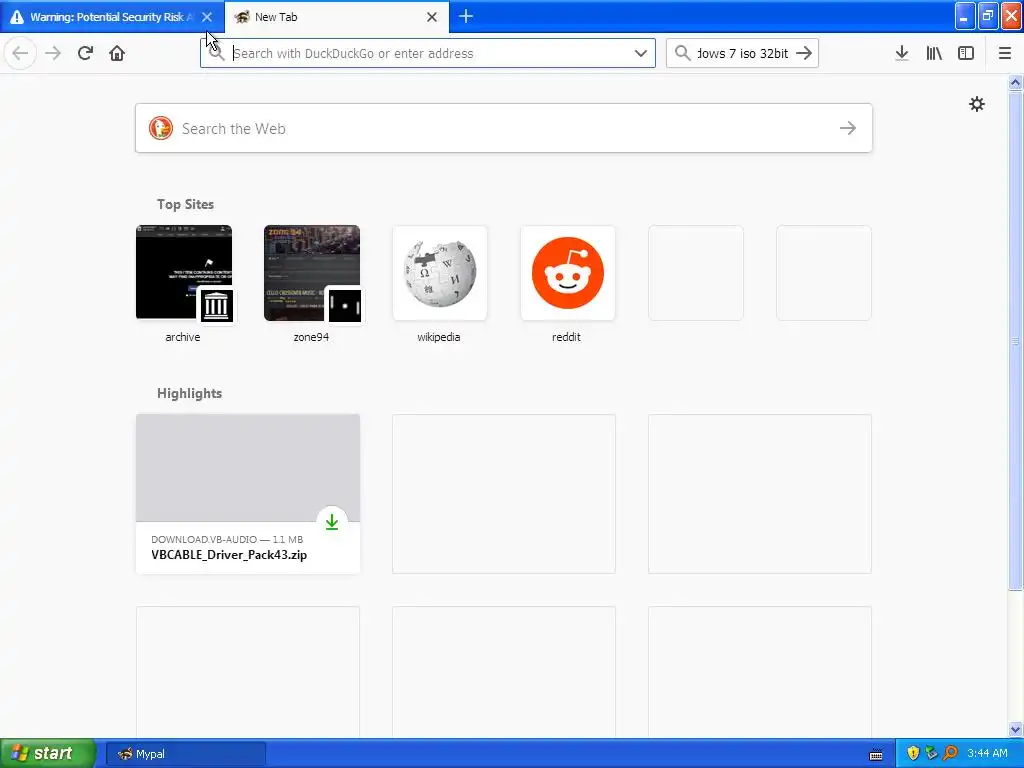Open the home page
The height and width of the screenshot is (768, 1024).
coord(117,53)
